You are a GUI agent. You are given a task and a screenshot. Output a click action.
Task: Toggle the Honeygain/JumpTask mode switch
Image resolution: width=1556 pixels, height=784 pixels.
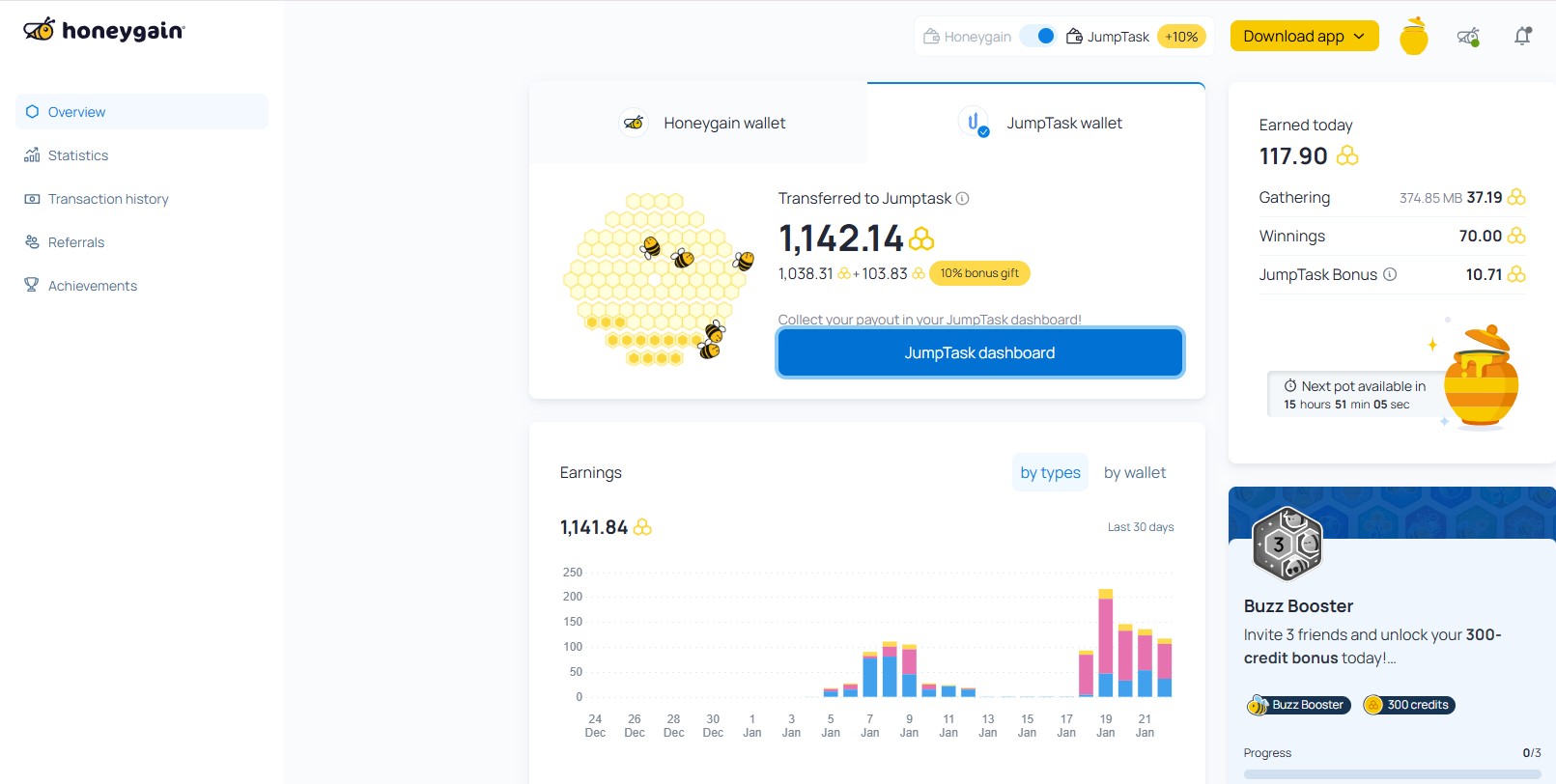tap(1039, 37)
